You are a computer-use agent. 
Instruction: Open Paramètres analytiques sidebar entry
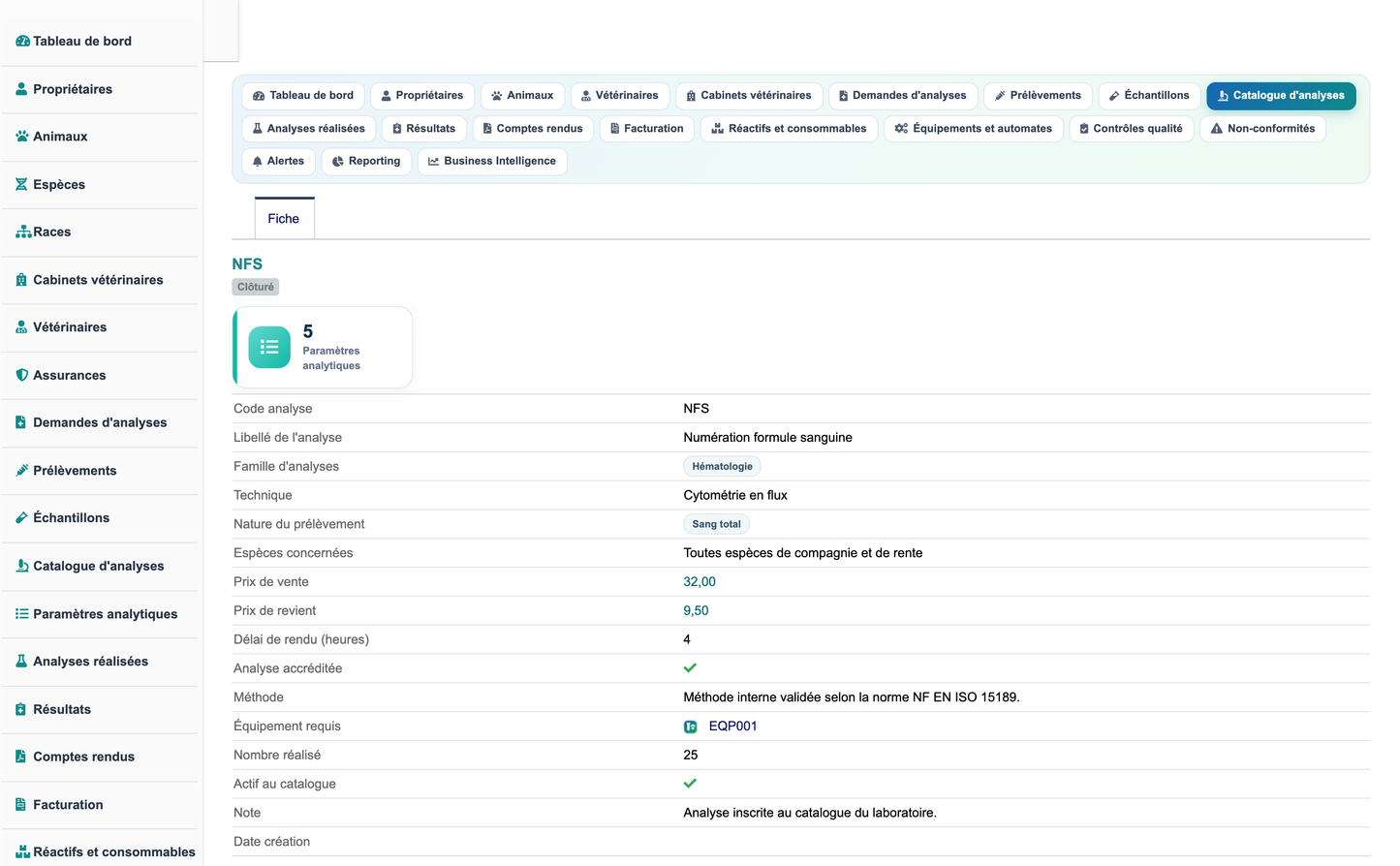click(97, 614)
